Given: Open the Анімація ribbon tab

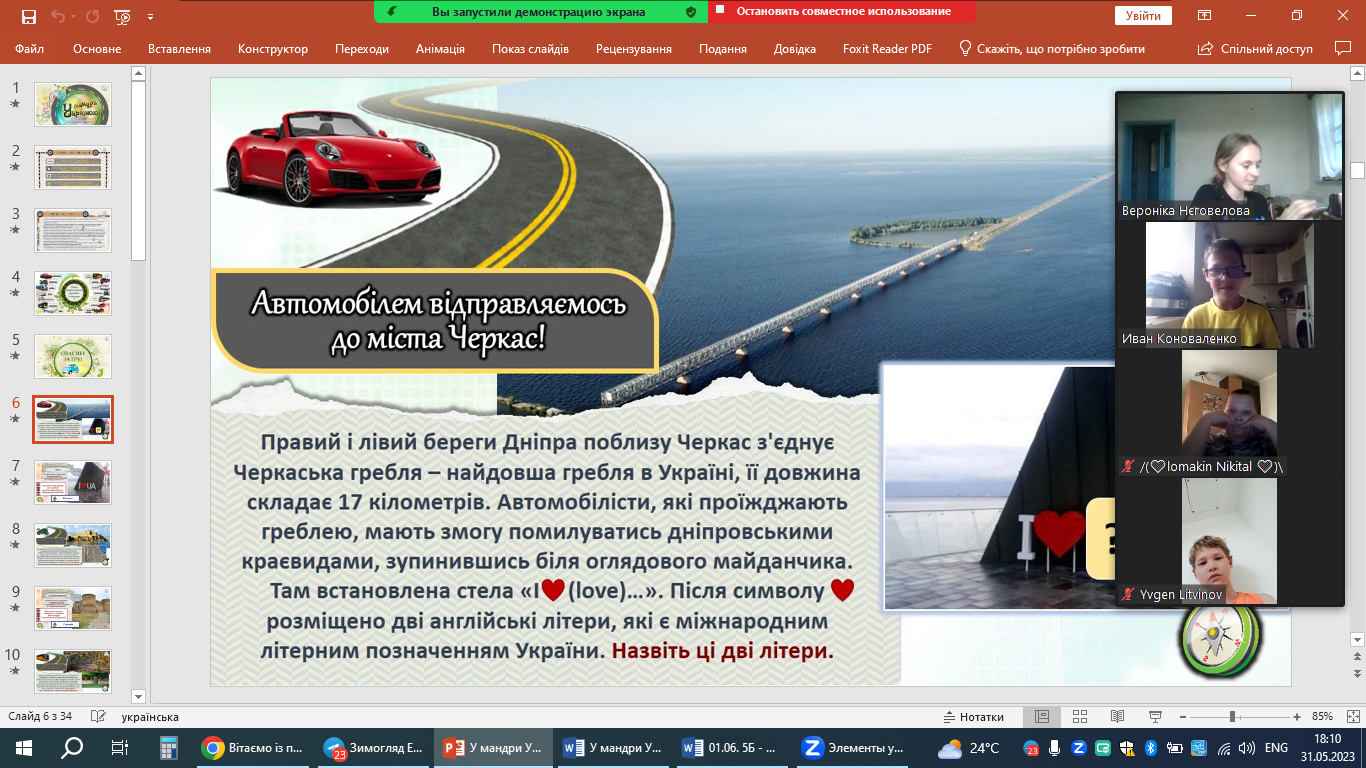Looking at the screenshot, I should click(440, 49).
